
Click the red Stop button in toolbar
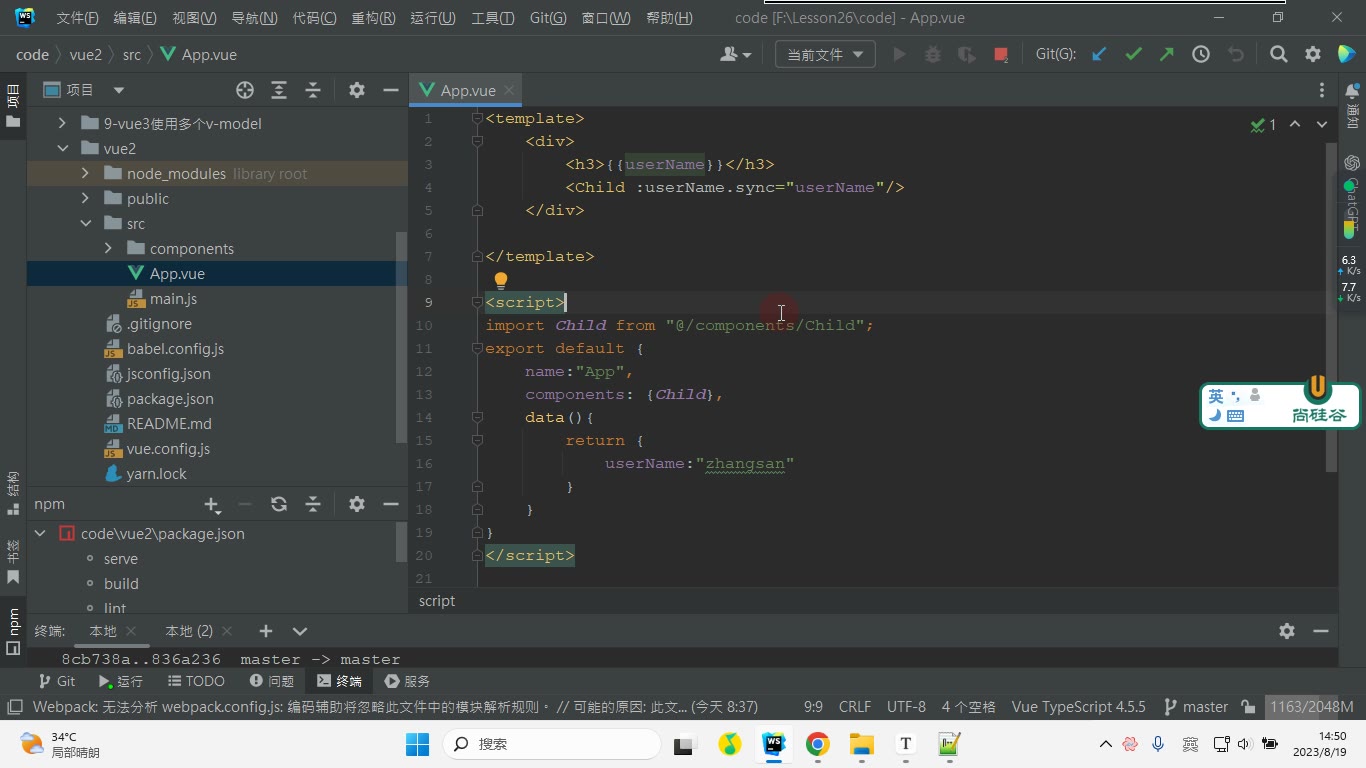coord(1001,55)
